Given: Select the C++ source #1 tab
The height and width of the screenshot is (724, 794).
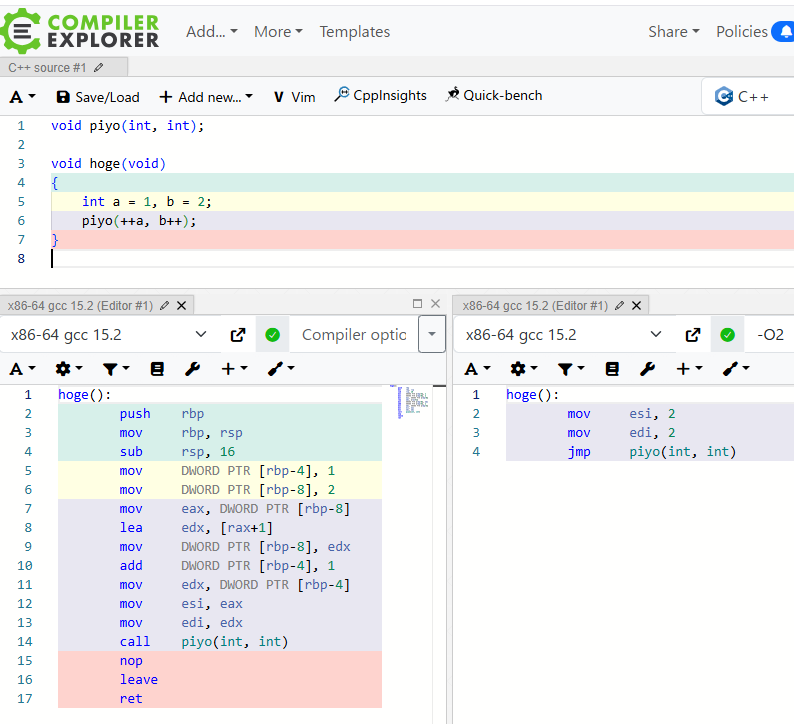Looking at the screenshot, I should [x=47, y=67].
